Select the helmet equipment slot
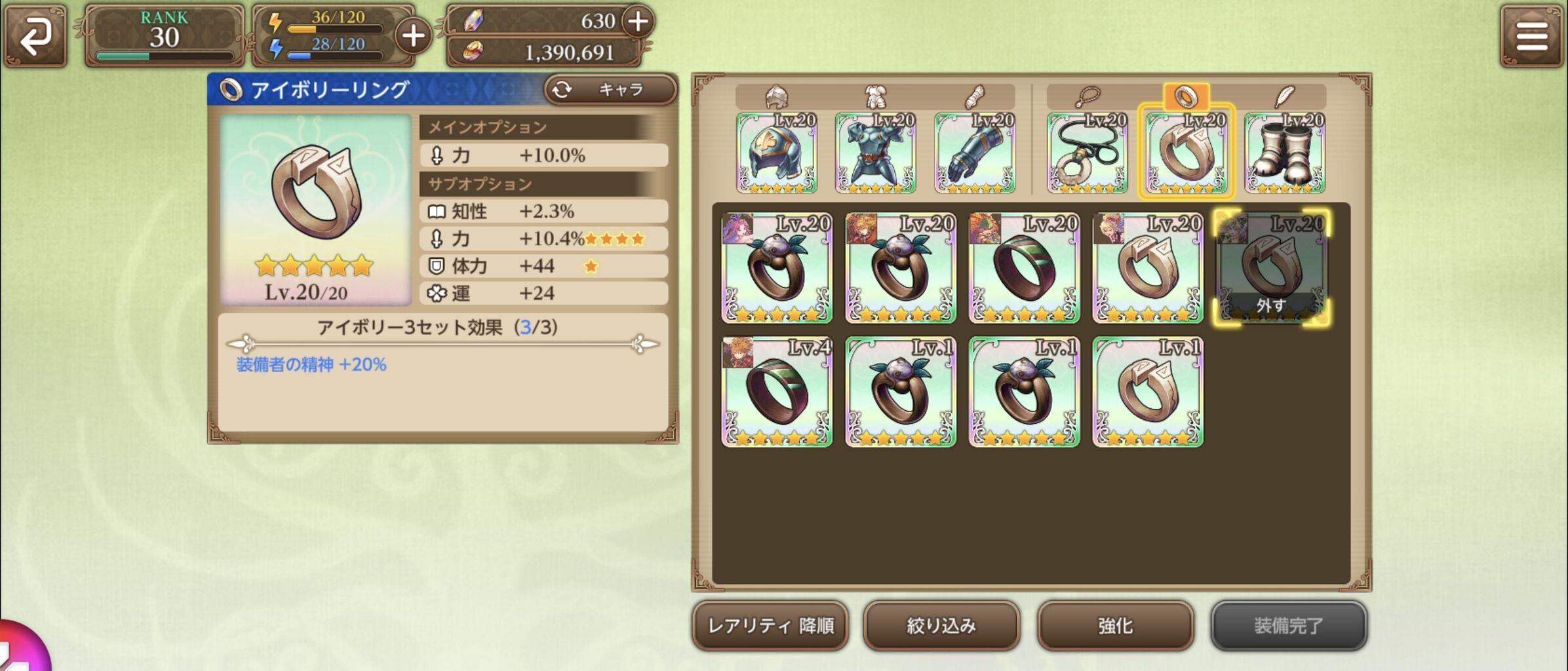Image resolution: width=1568 pixels, height=671 pixels. point(777,153)
